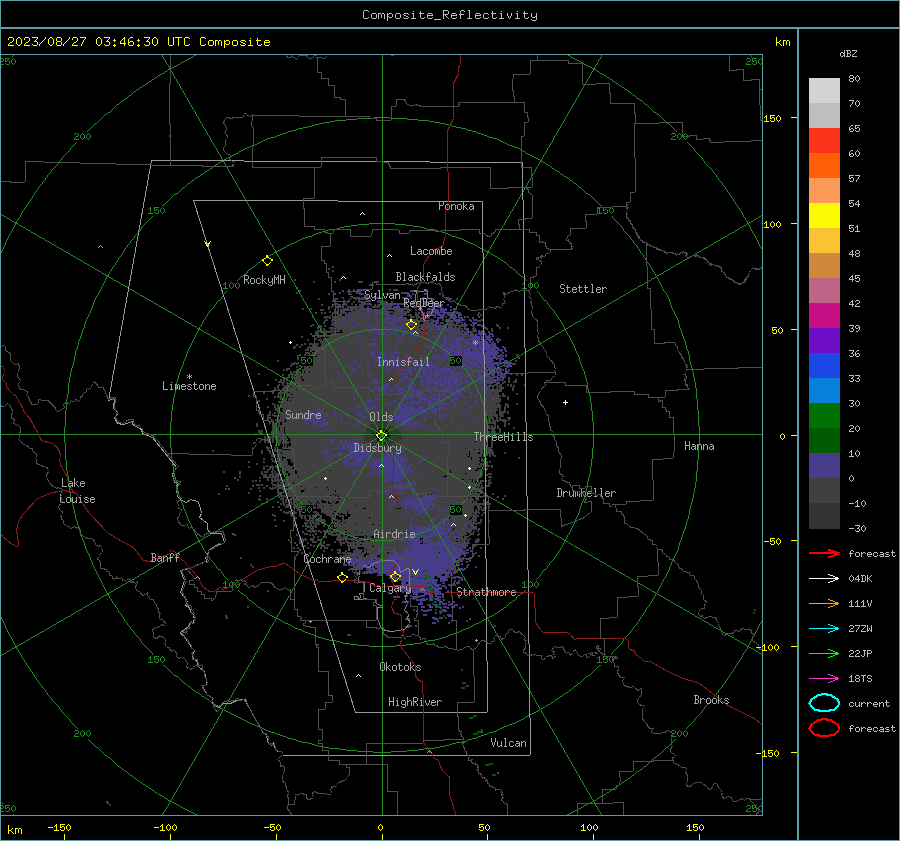The image size is (900, 841).
Task: Click the ThreeHills label
Action: point(503,437)
